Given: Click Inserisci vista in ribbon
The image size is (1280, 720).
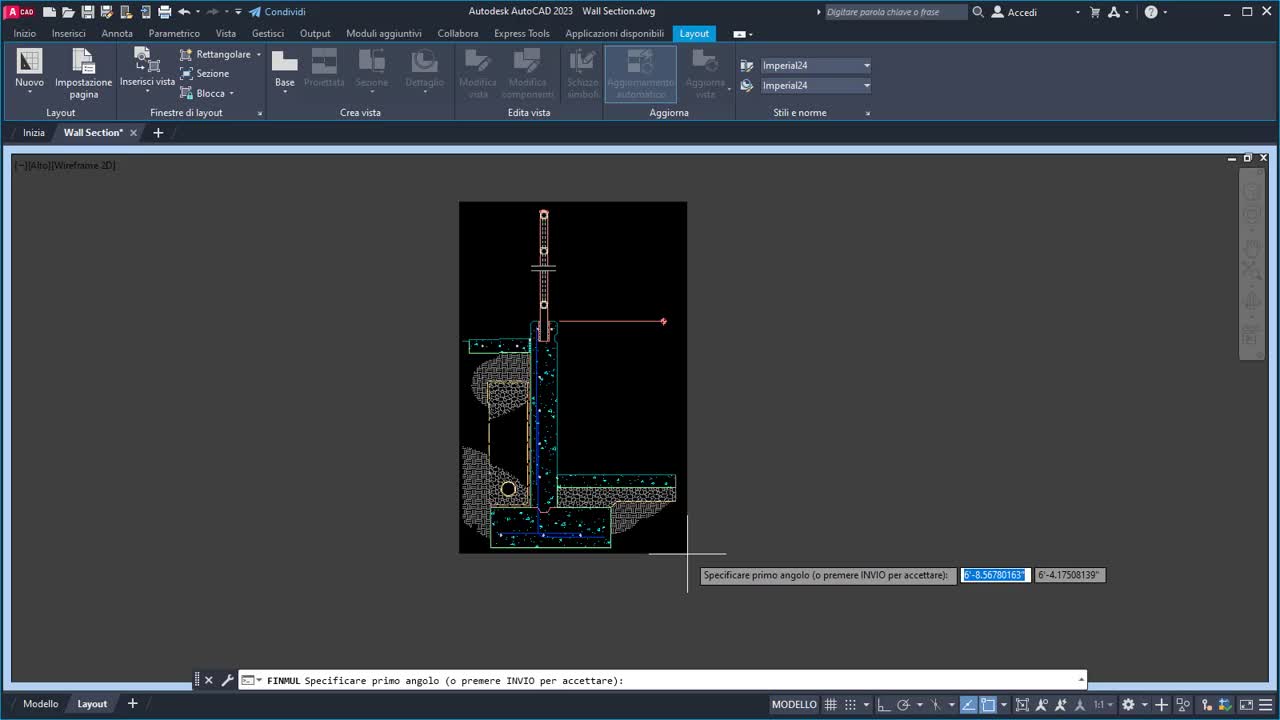Looking at the screenshot, I should [147, 61].
